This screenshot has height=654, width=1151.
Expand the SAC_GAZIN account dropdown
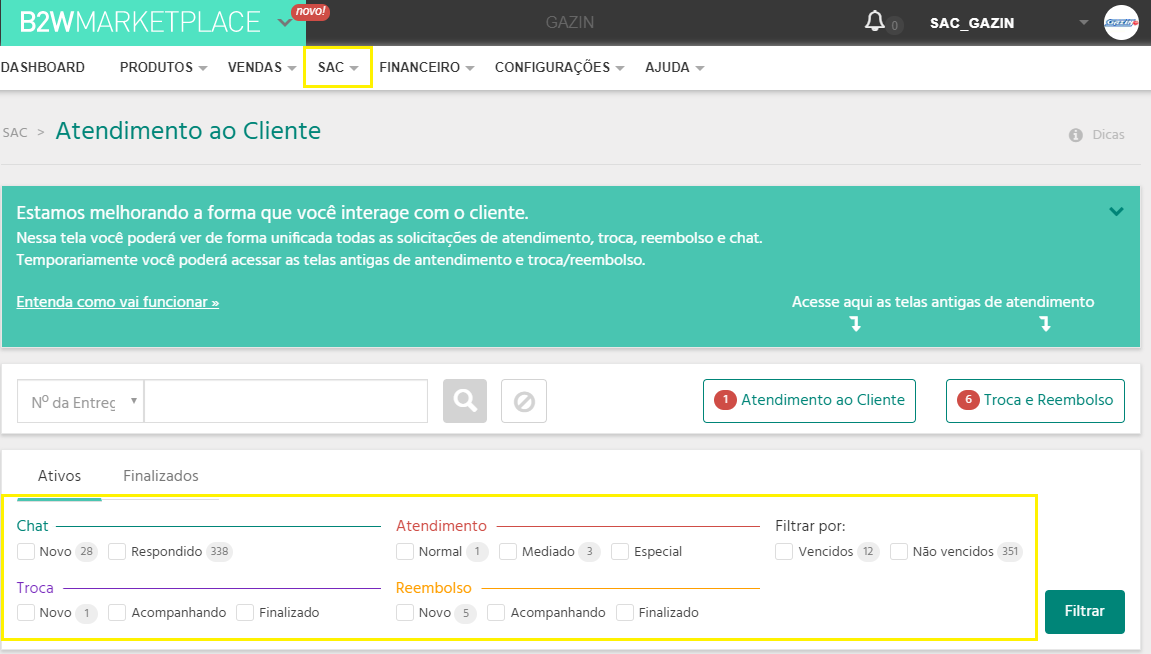(1082, 23)
